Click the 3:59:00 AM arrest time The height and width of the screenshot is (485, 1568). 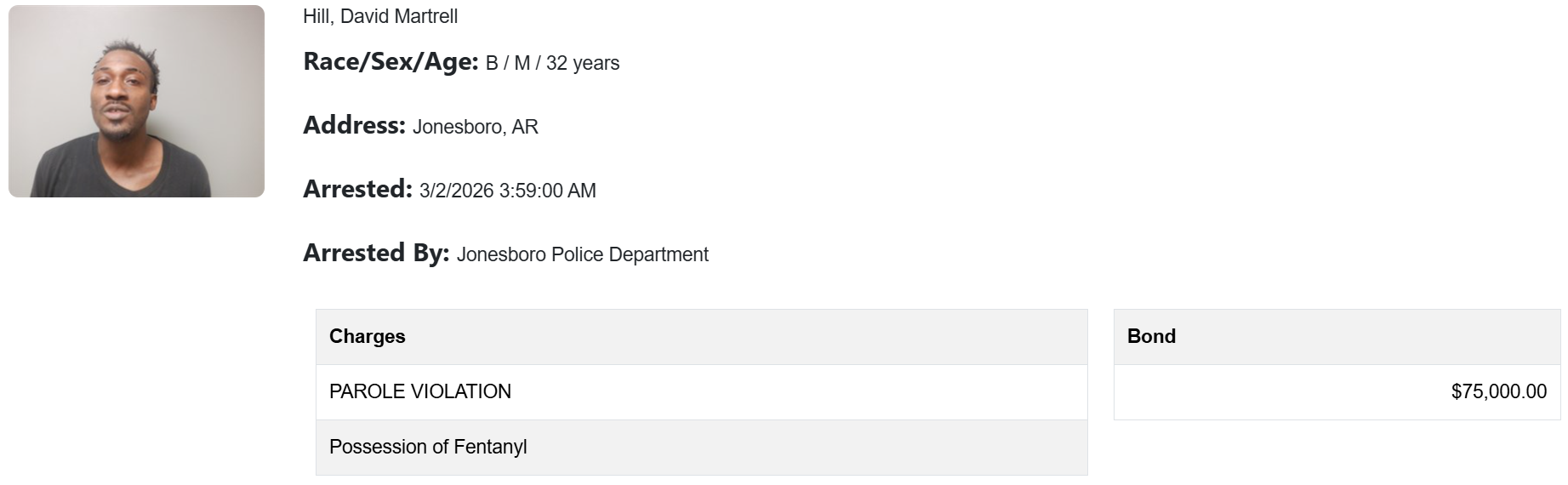tap(548, 191)
